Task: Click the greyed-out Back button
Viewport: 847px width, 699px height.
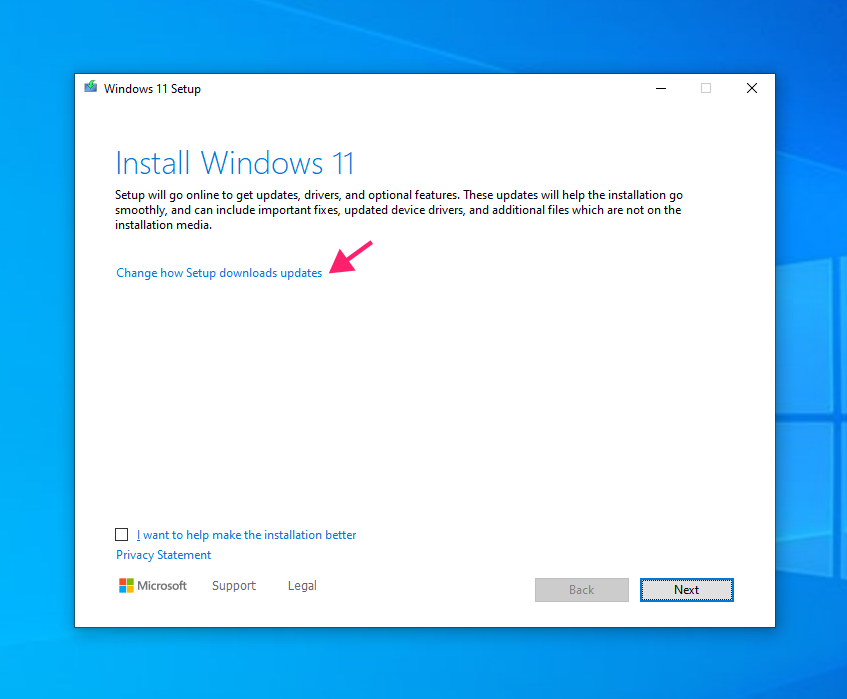Action: pyautogui.click(x=582, y=590)
